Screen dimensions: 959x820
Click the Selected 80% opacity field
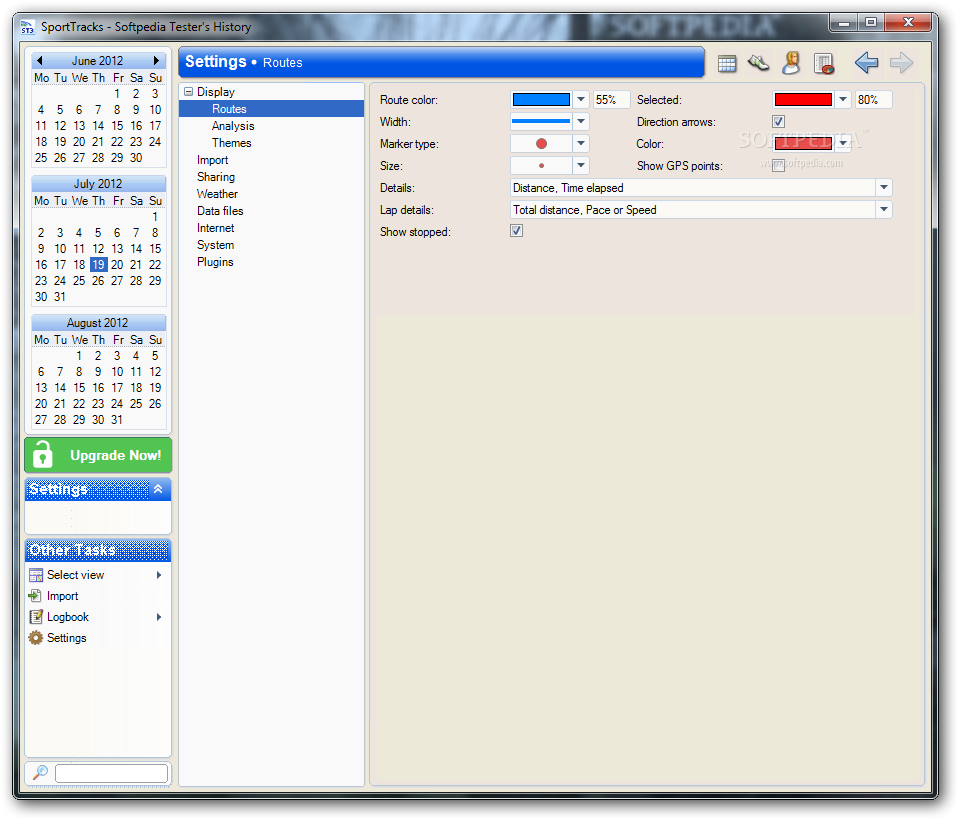(873, 99)
